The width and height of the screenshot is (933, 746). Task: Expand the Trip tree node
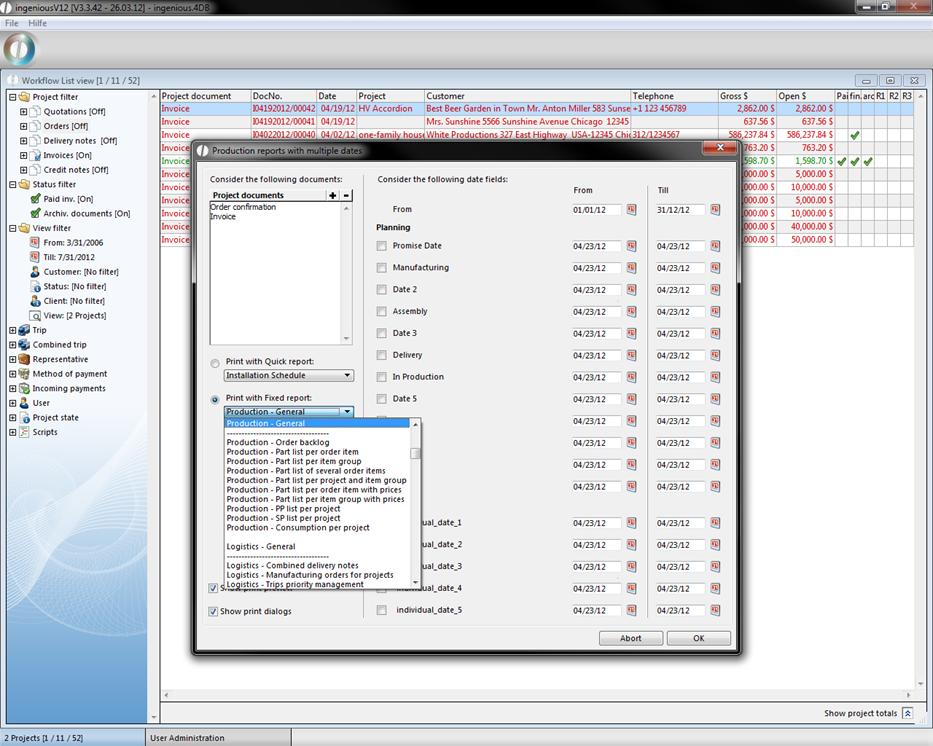point(12,330)
